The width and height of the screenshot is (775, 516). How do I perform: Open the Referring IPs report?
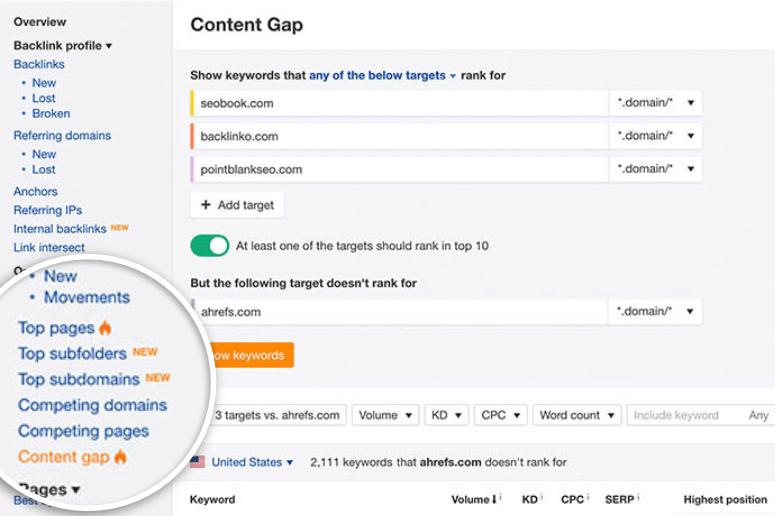click(47, 210)
